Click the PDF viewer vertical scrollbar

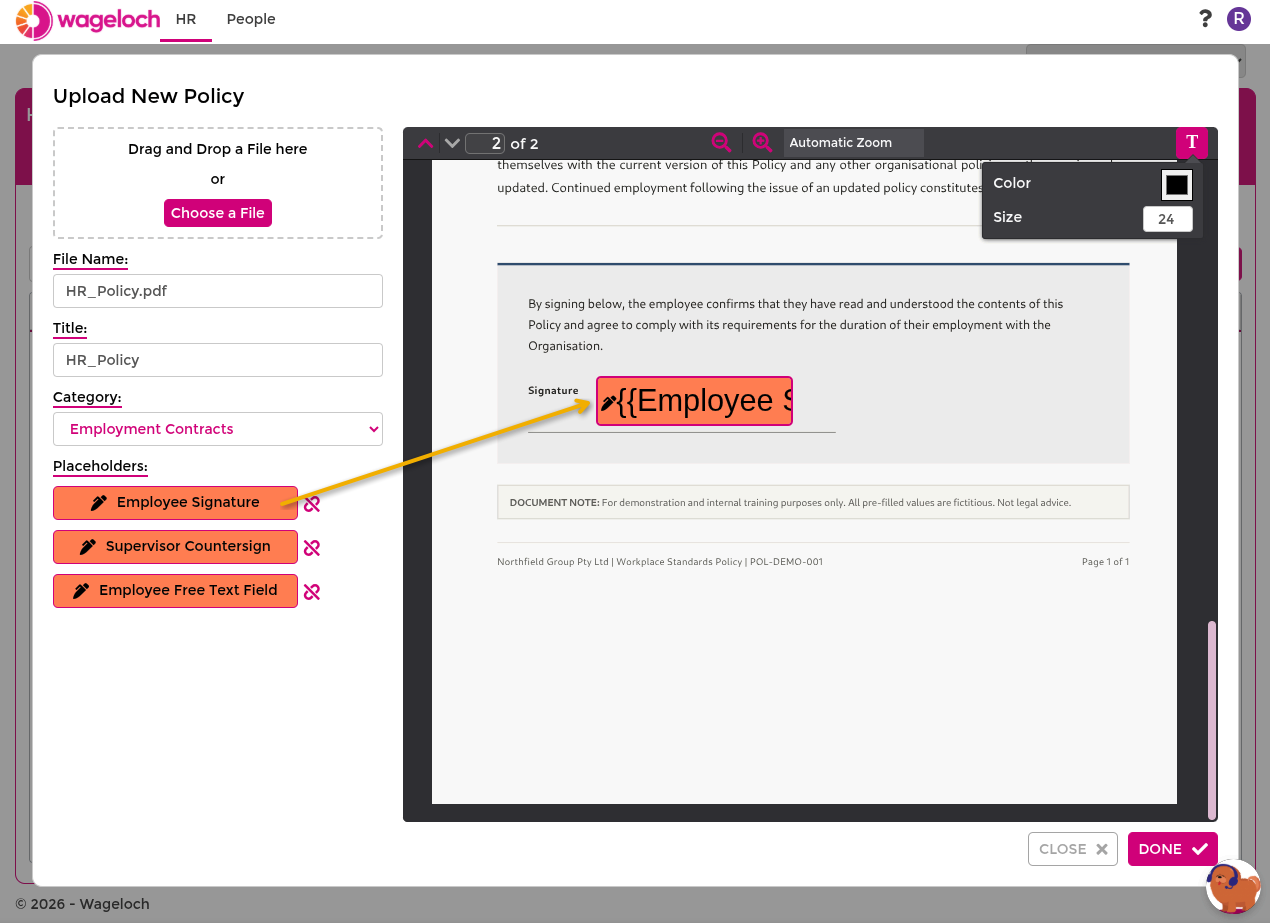(x=1212, y=720)
